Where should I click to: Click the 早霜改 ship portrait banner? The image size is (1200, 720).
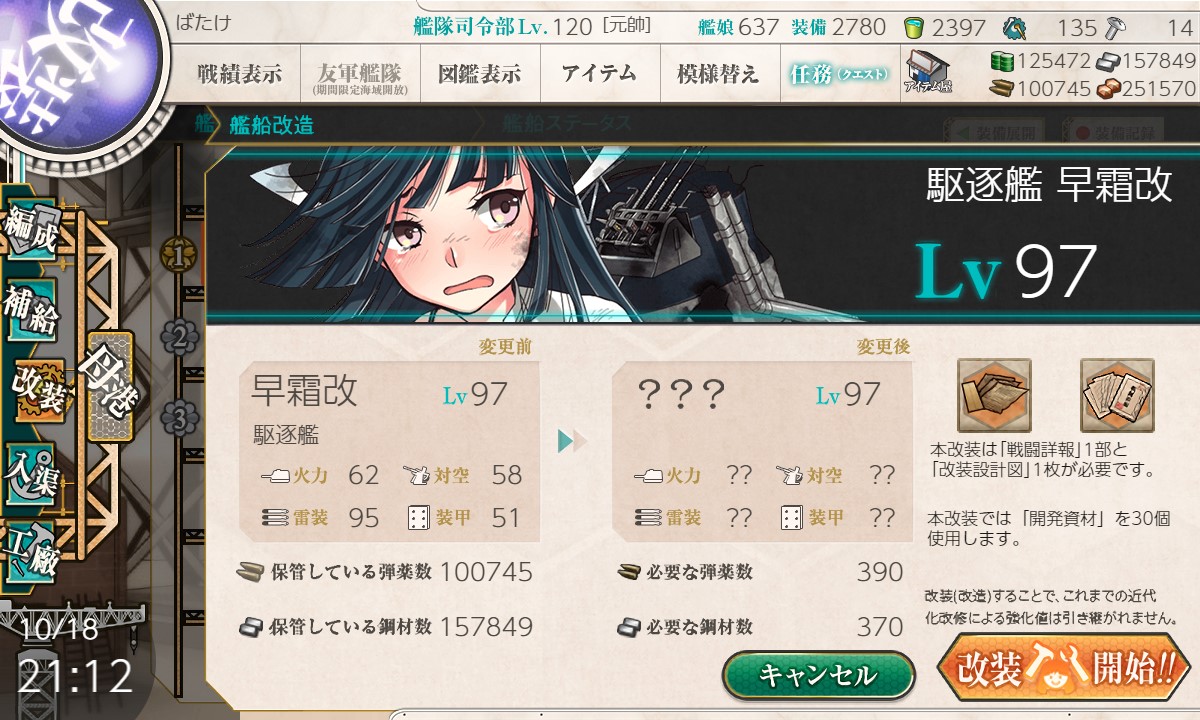(702, 235)
